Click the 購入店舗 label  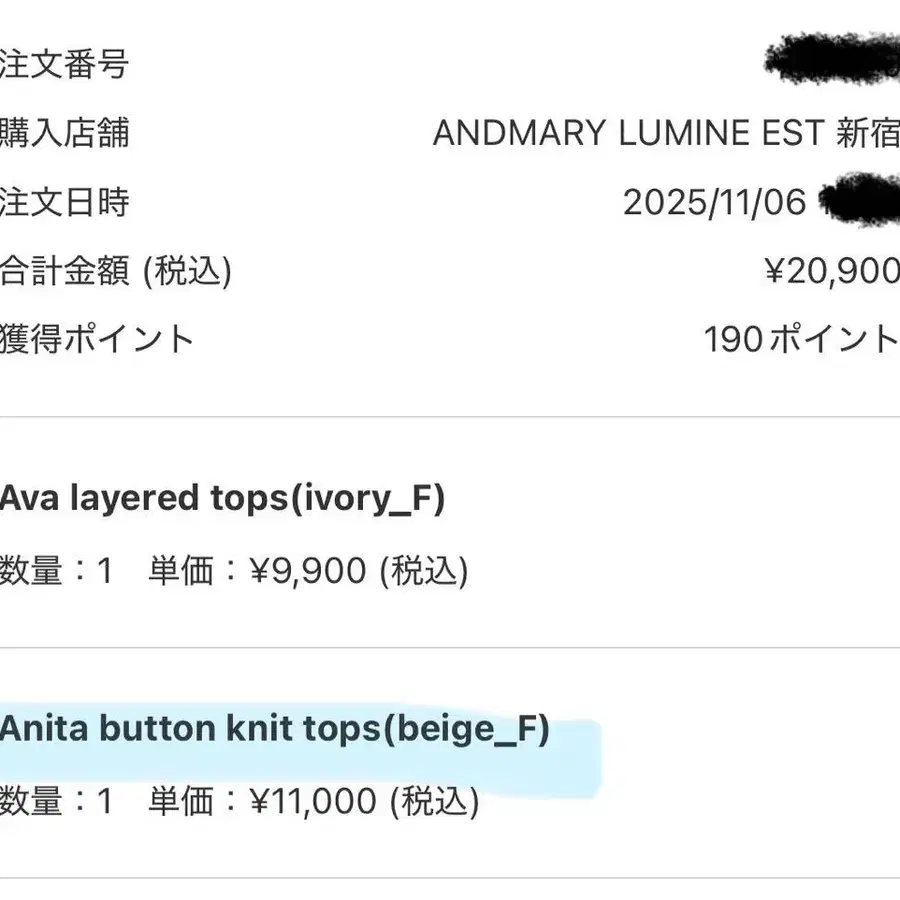[64, 133]
